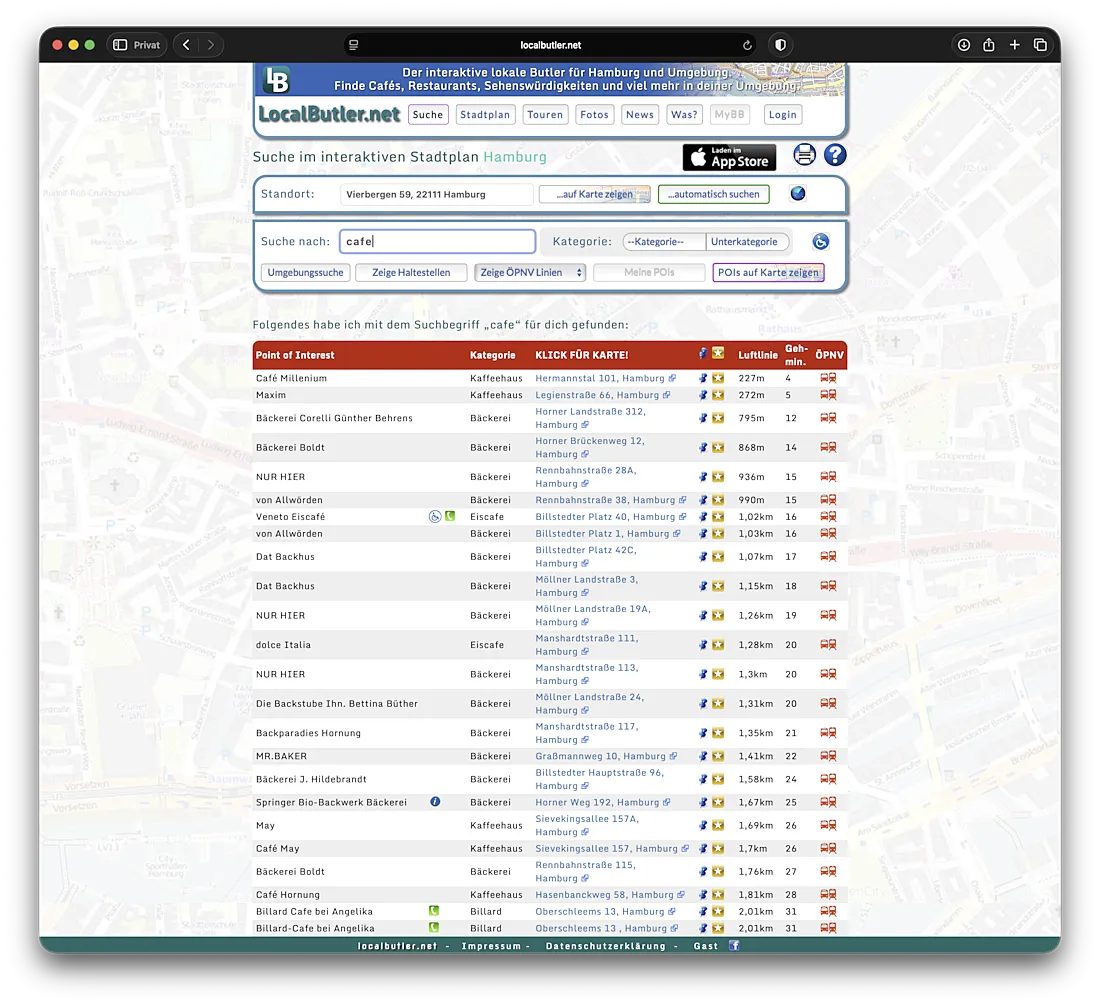Viewport: 1100px width, 1005px height.
Task: Open the Stadtplan tab
Action: tap(485, 115)
